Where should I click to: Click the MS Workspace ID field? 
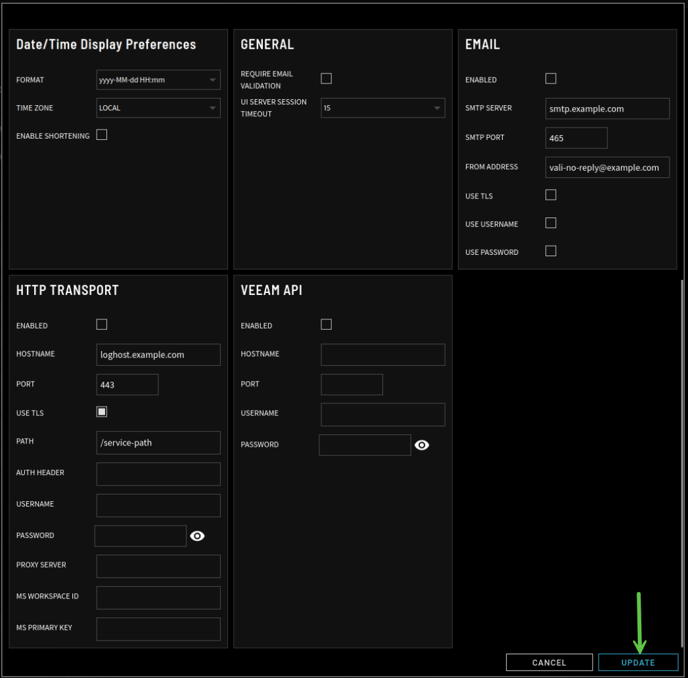pyautogui.click(x=158, y=598)
